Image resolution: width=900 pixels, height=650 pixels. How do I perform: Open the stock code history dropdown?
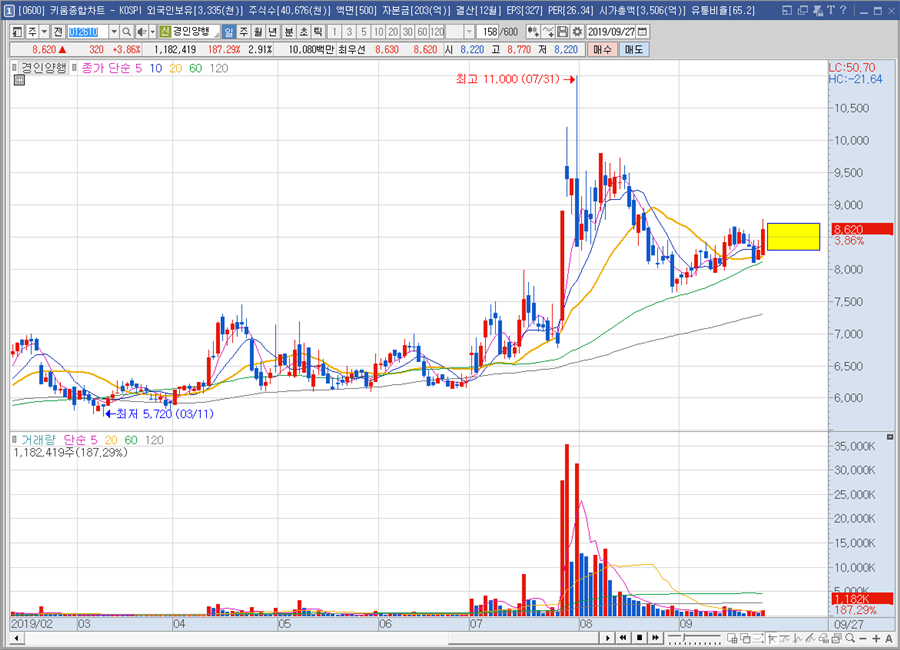pyautogui.click(x=114, y=32)
